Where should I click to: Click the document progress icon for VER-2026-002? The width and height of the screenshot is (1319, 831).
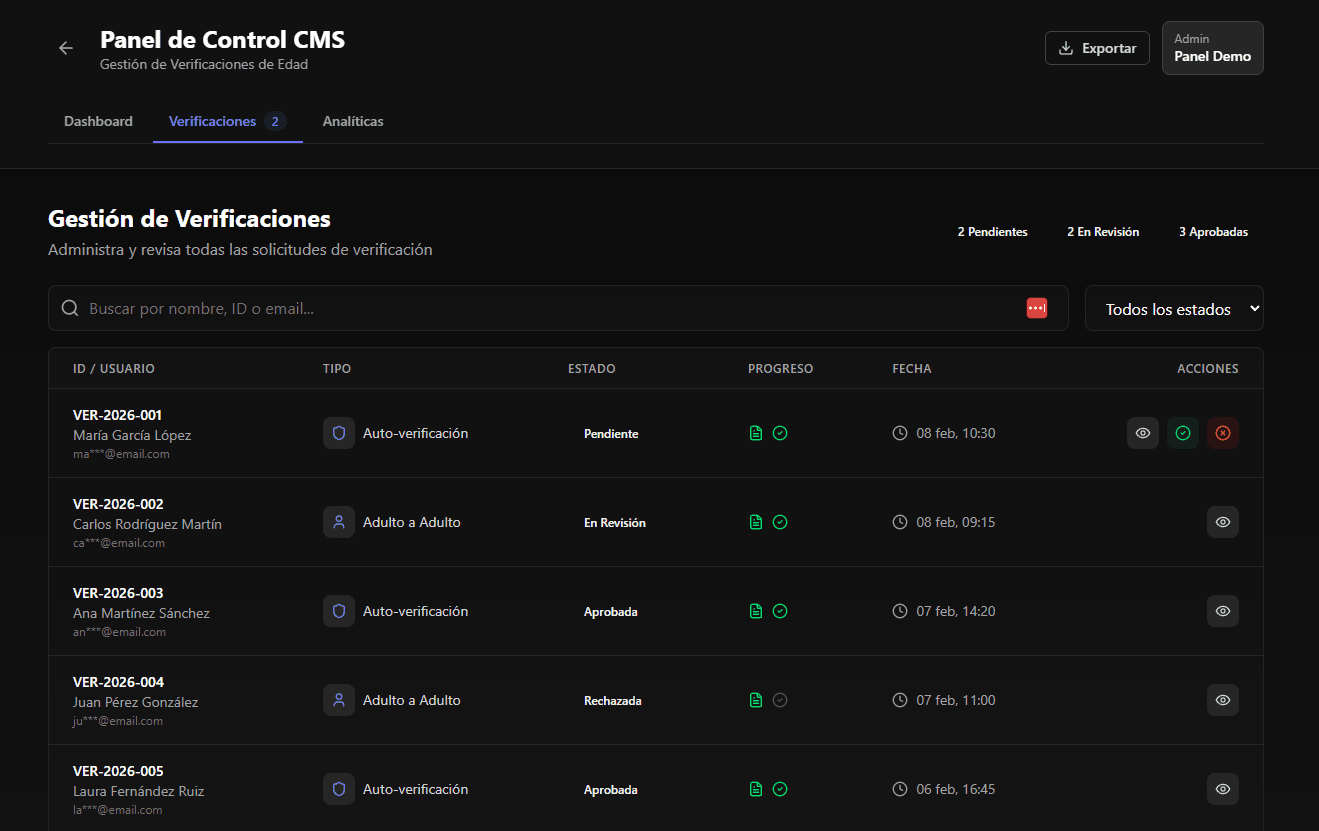coord(756,522)
